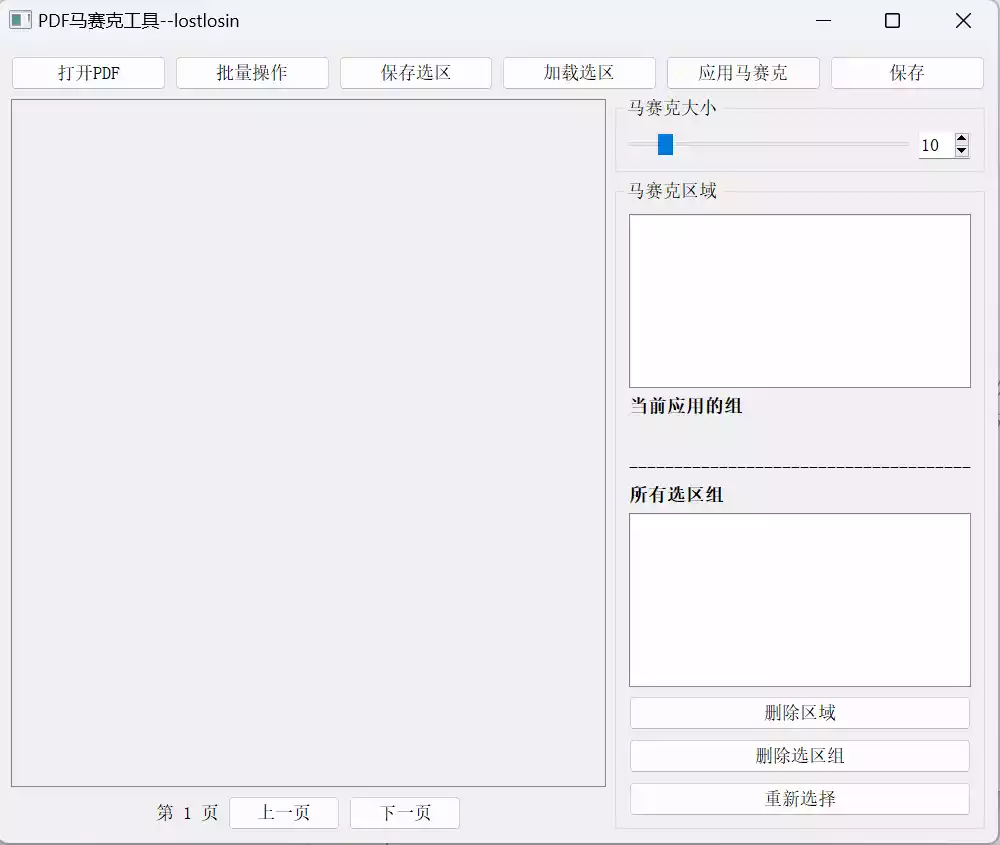Click inside the 马赛克区域 list panel

(x=799, y=300)
